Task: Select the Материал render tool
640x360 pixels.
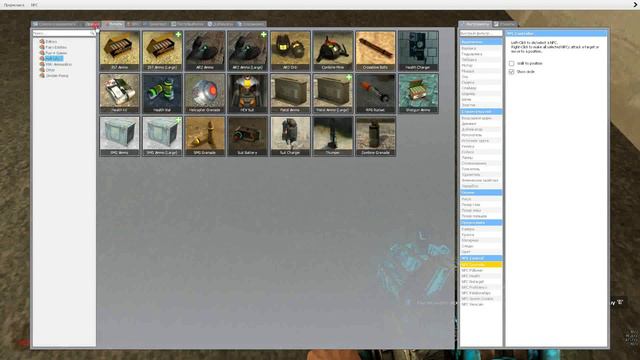Action: tap(481, 240)
